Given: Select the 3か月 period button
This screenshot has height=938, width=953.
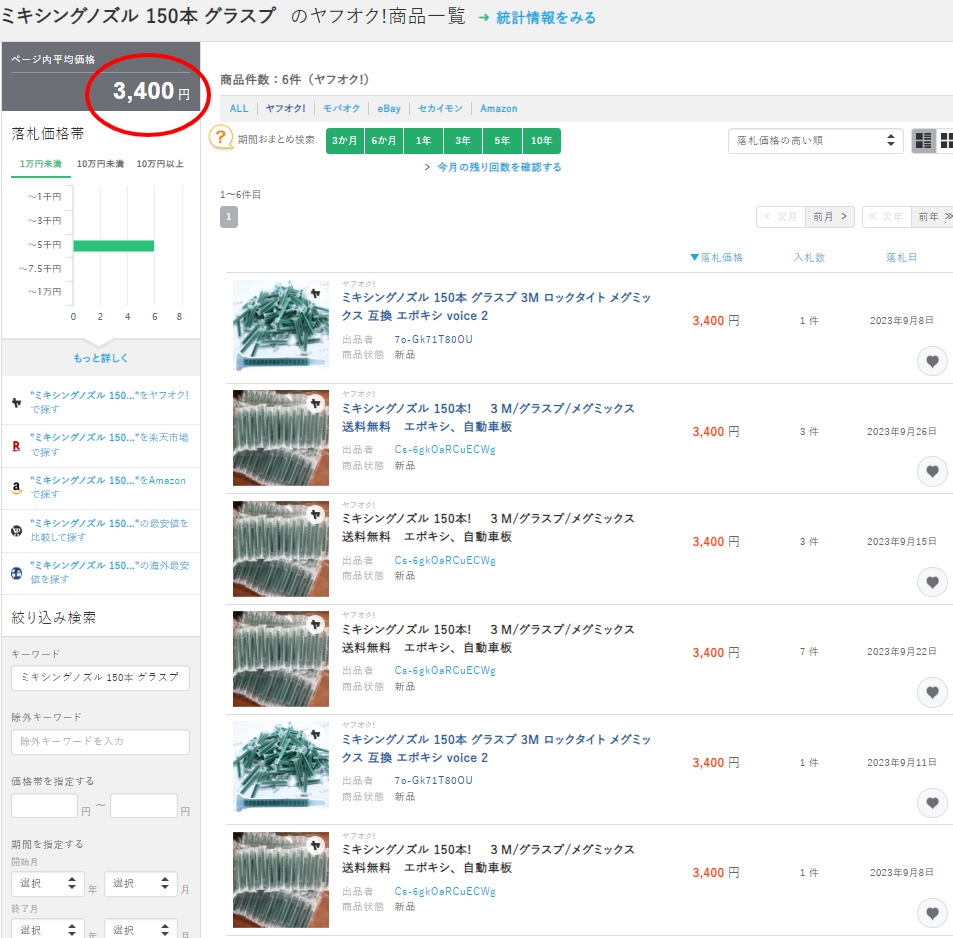Looking at the screenshot, I should tap(344, 141).
